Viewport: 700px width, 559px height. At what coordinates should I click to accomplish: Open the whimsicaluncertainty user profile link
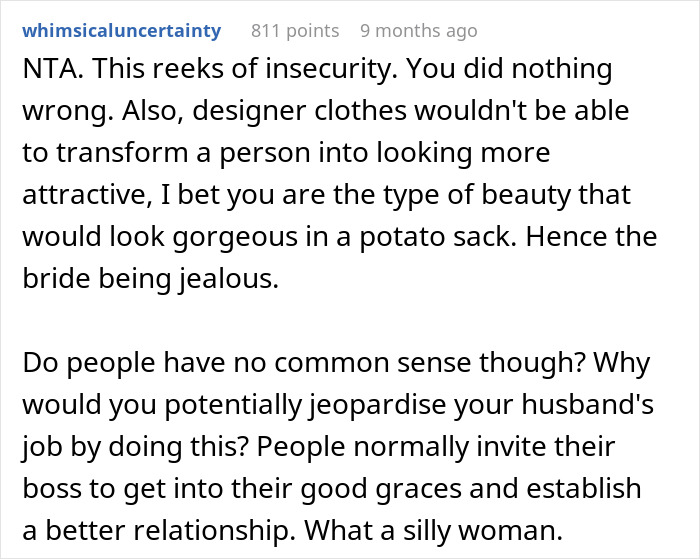point(121,31)
